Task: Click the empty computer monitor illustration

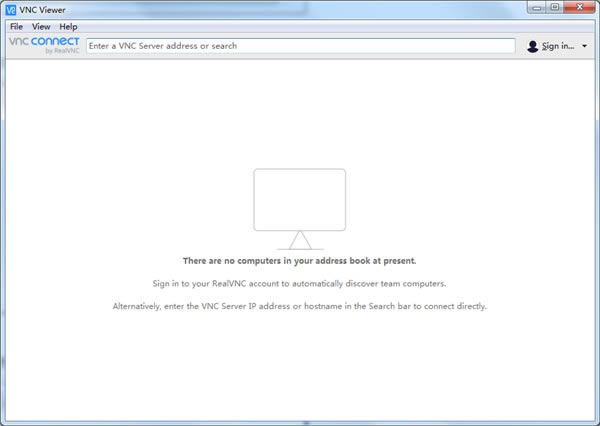Action: point(300,209)
